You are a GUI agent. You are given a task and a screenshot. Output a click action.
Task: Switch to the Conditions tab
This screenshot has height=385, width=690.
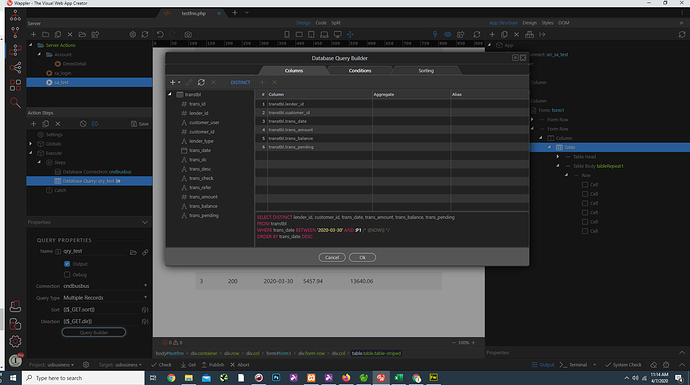[360, 70]
